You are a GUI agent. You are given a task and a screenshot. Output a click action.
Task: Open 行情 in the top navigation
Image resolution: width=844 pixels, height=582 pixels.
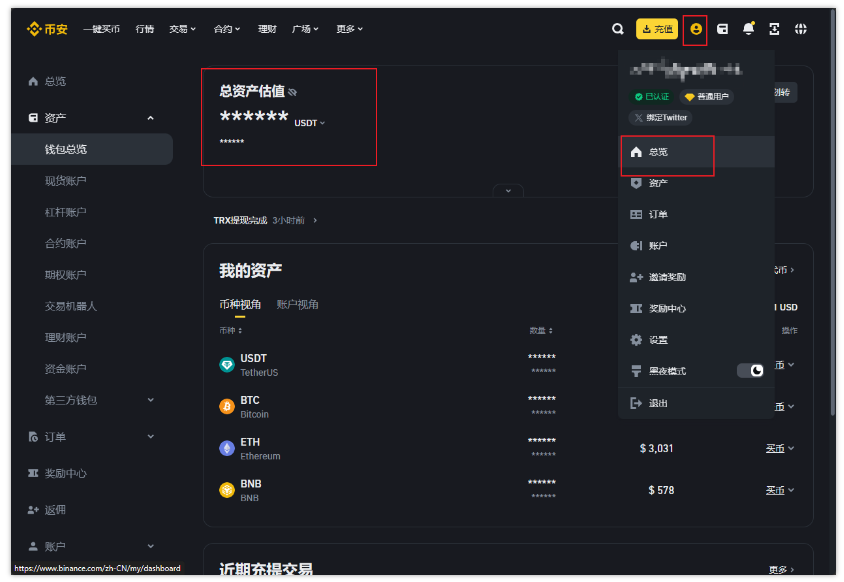[x=146, y=29]
